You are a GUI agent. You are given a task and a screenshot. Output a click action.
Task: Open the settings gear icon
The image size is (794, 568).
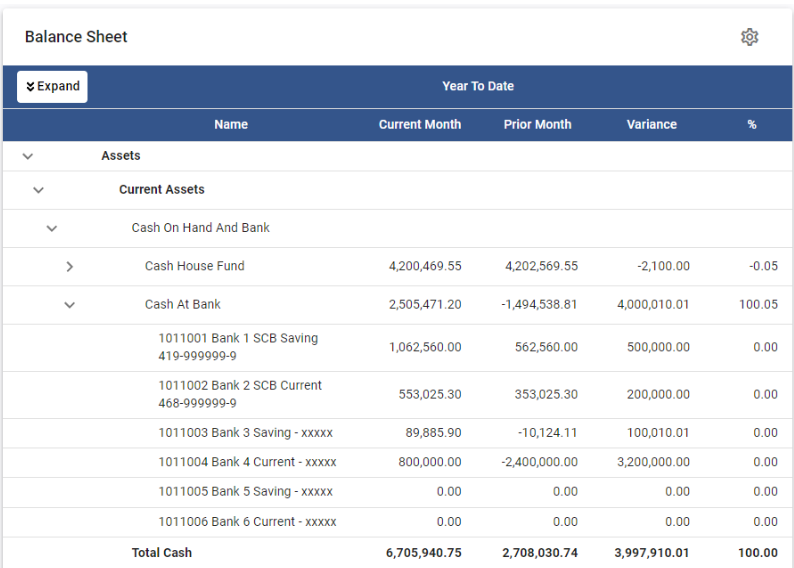749,37
